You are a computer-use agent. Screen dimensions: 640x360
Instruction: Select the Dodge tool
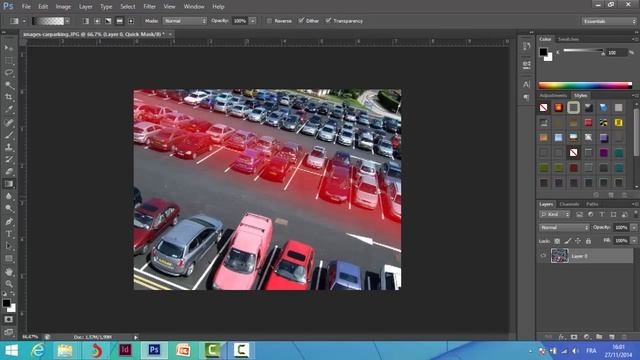[x=9, y=209]
